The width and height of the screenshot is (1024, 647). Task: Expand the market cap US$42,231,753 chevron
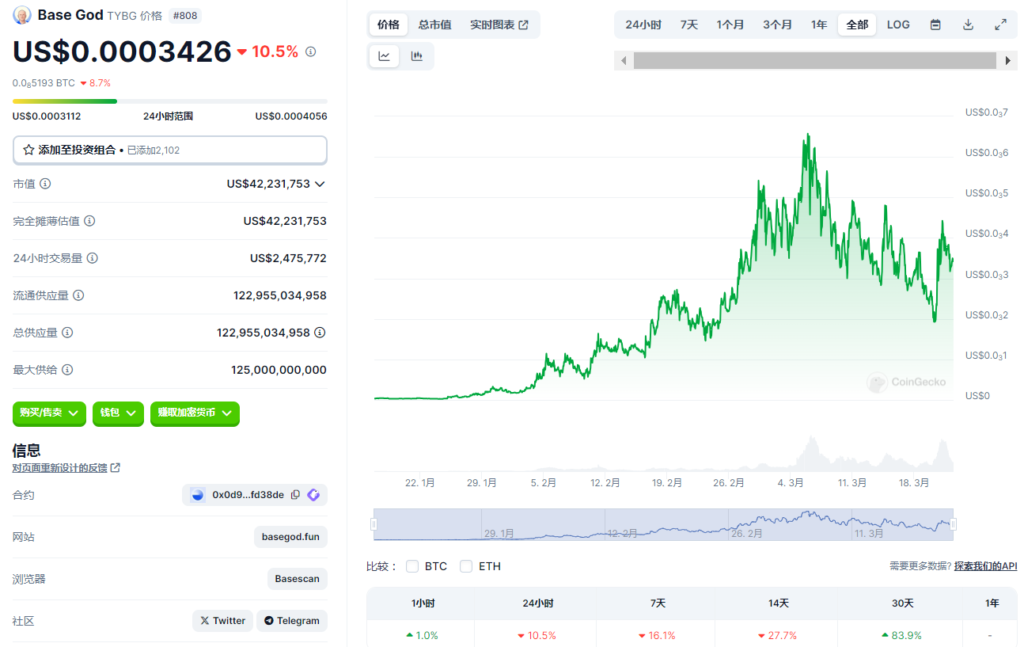coord(320,184)
